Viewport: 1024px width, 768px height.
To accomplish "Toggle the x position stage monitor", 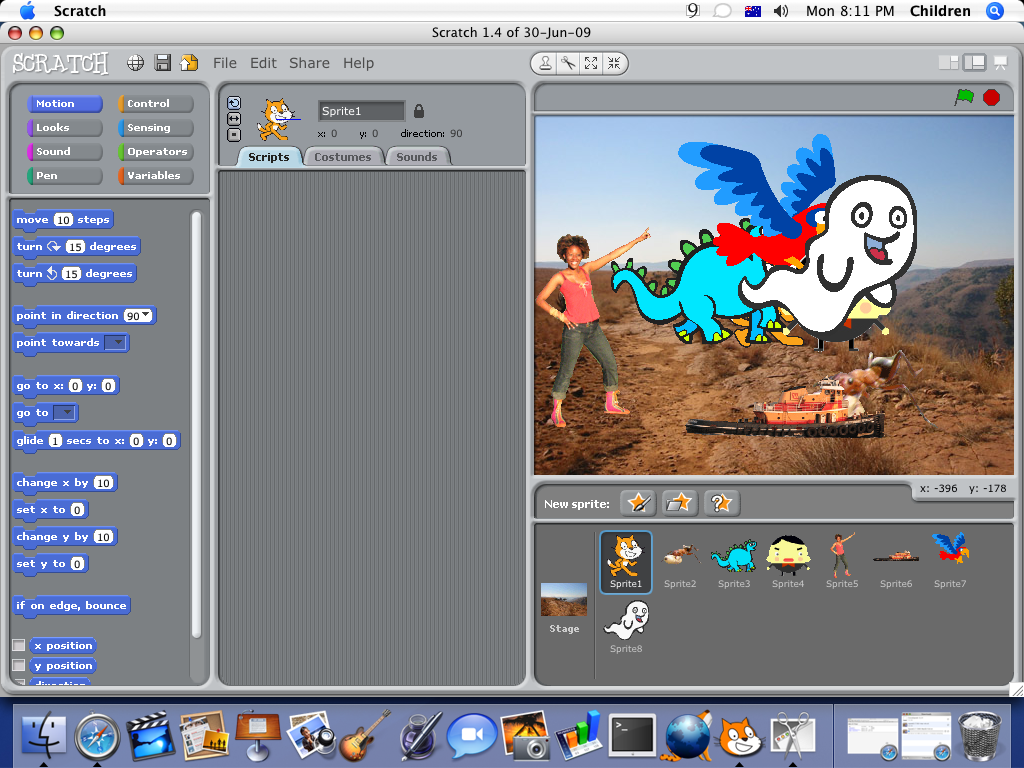I will pos(17,645).
